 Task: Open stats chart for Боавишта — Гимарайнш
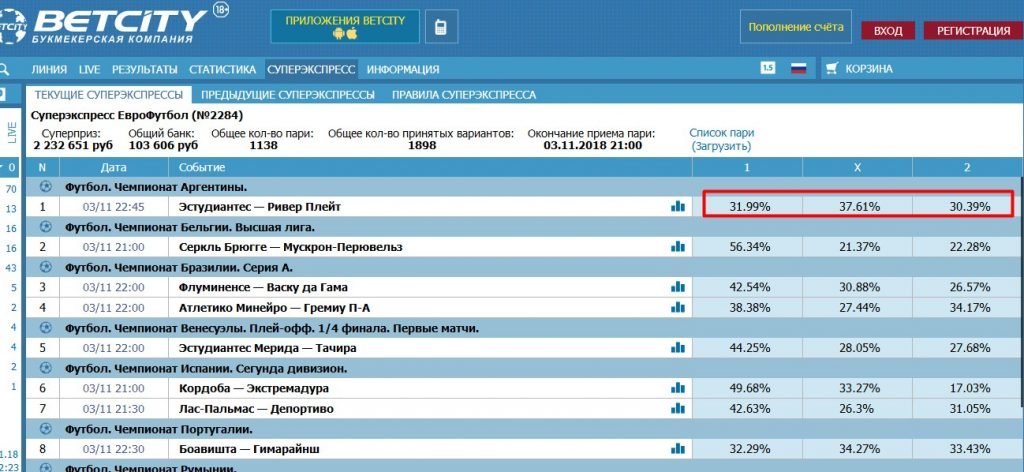point(678,449)
